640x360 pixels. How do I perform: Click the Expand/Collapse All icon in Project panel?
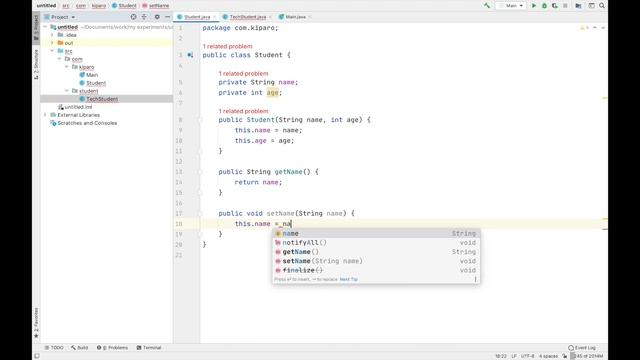144,17
